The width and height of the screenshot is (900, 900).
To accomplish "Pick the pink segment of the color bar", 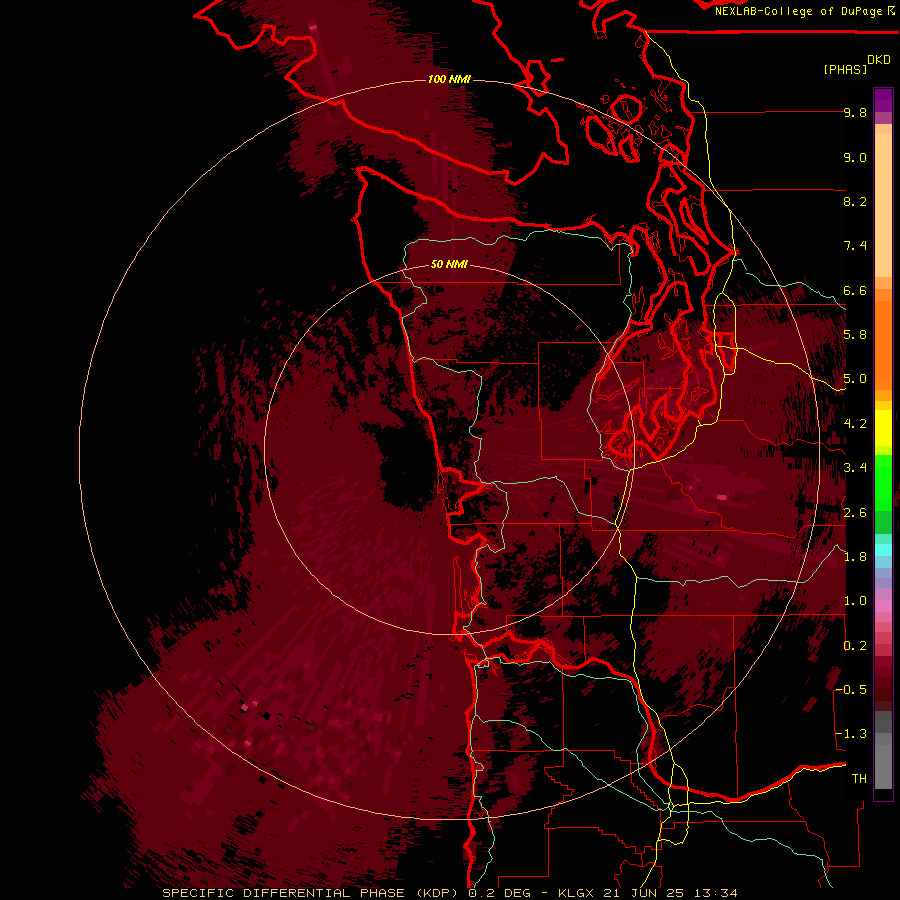I will tap(883, 606).
